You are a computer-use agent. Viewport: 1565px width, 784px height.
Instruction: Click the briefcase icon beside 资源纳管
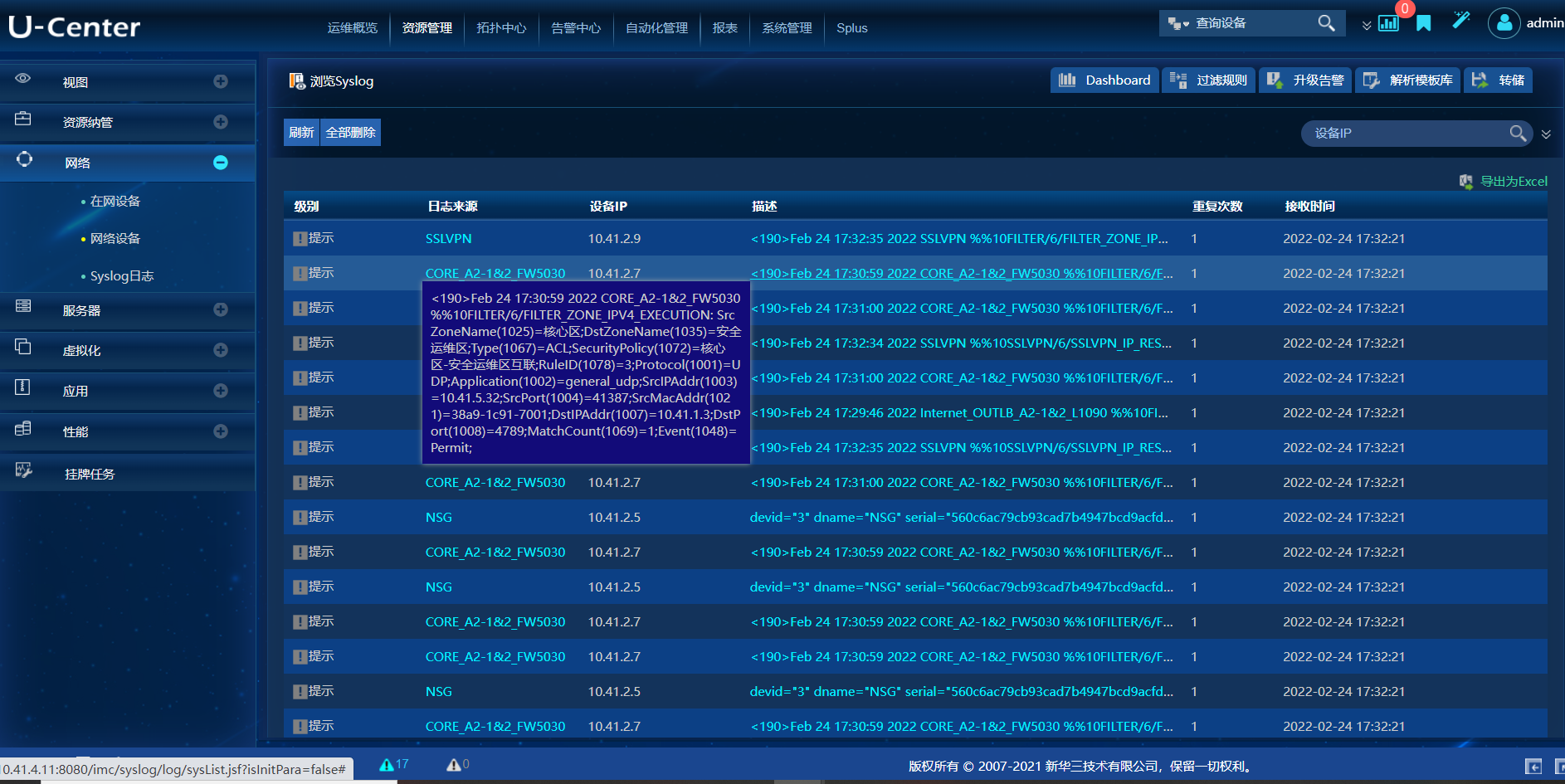pos(23,119)
